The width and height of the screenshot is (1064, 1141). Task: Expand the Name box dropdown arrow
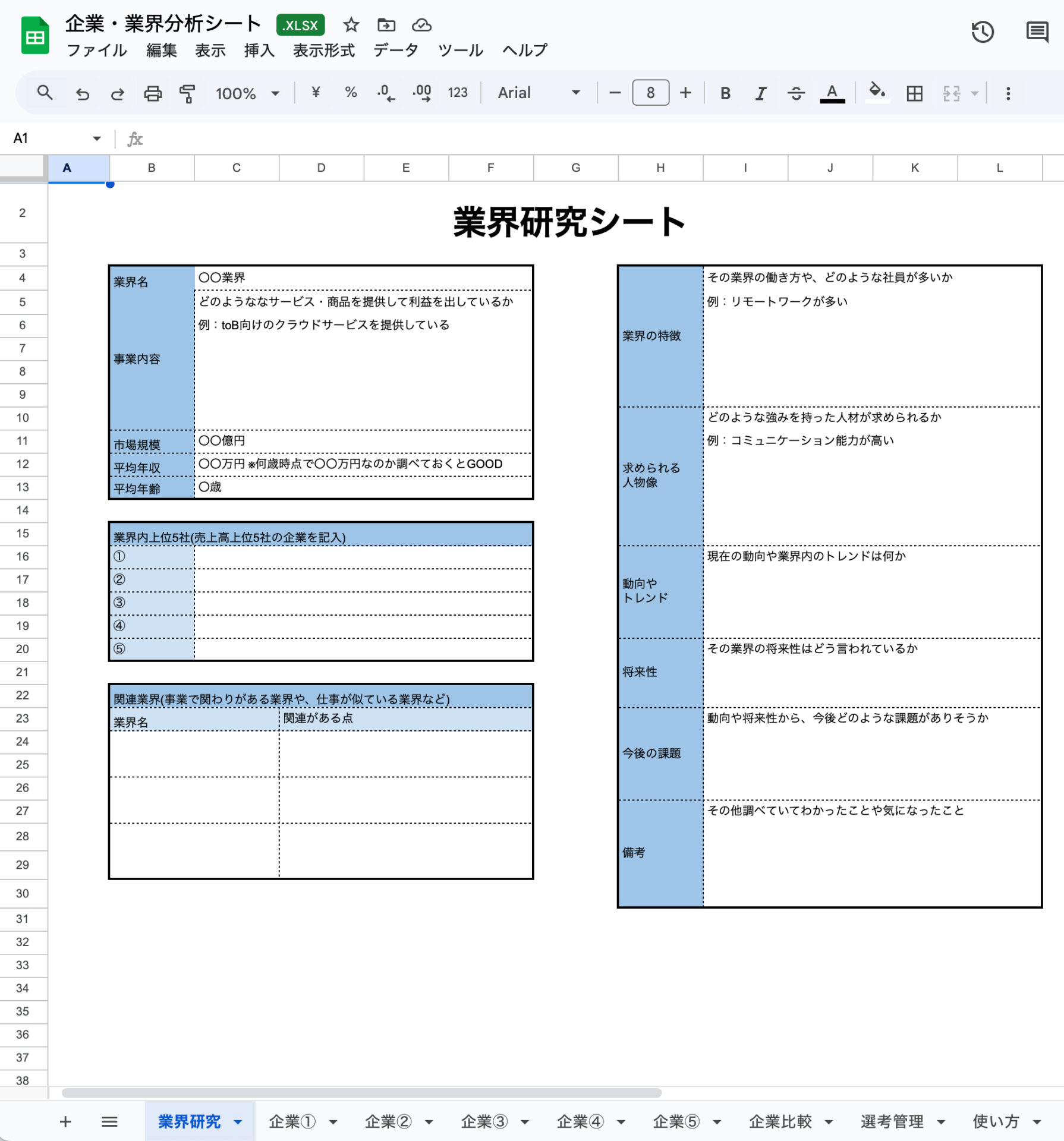click(x=96, y=138)
